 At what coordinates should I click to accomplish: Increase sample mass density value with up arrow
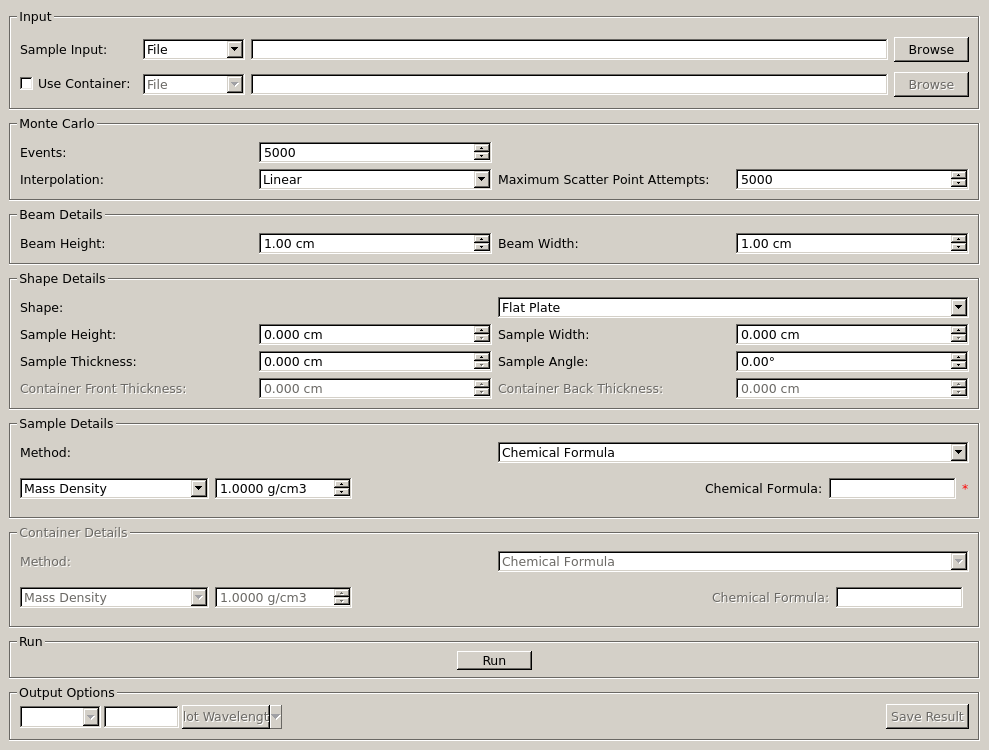click(x=342, y=484)
